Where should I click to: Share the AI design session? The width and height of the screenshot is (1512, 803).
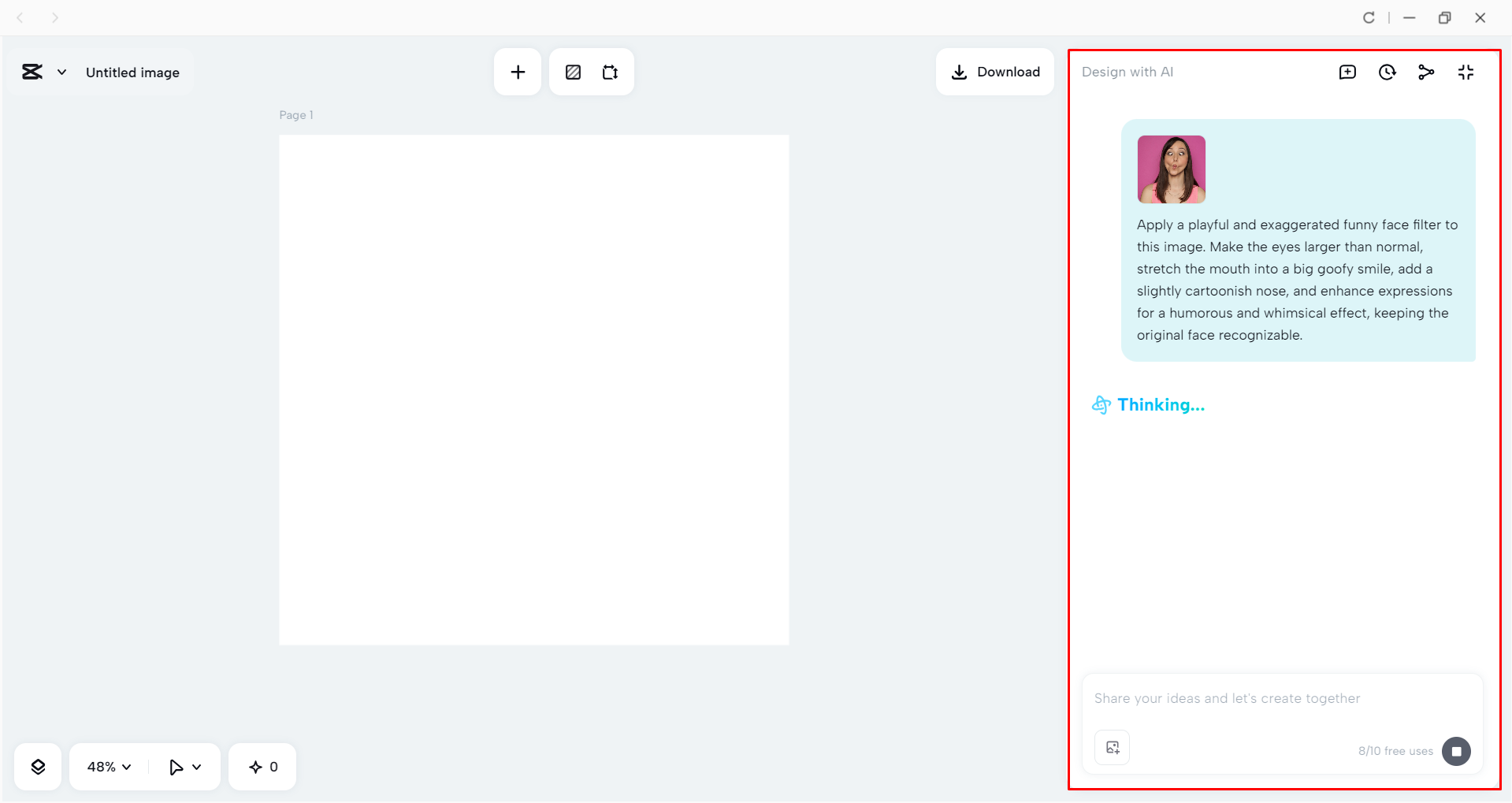1427,72
